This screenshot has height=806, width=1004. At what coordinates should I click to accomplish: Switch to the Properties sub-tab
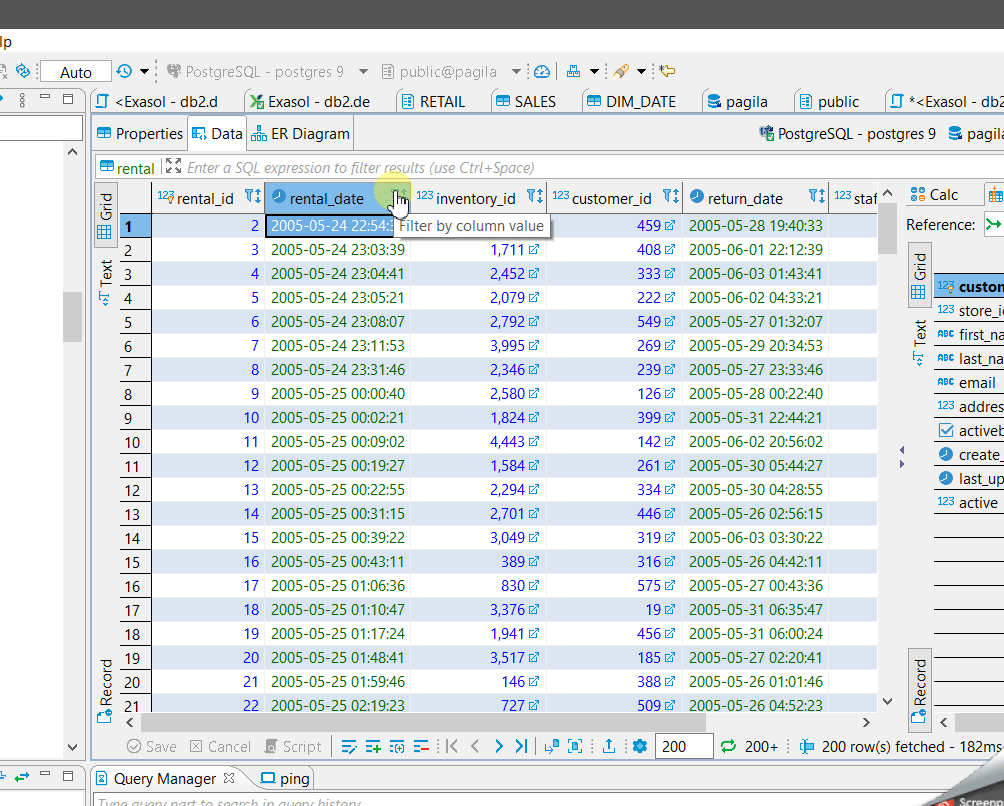(x=140, y=134)
